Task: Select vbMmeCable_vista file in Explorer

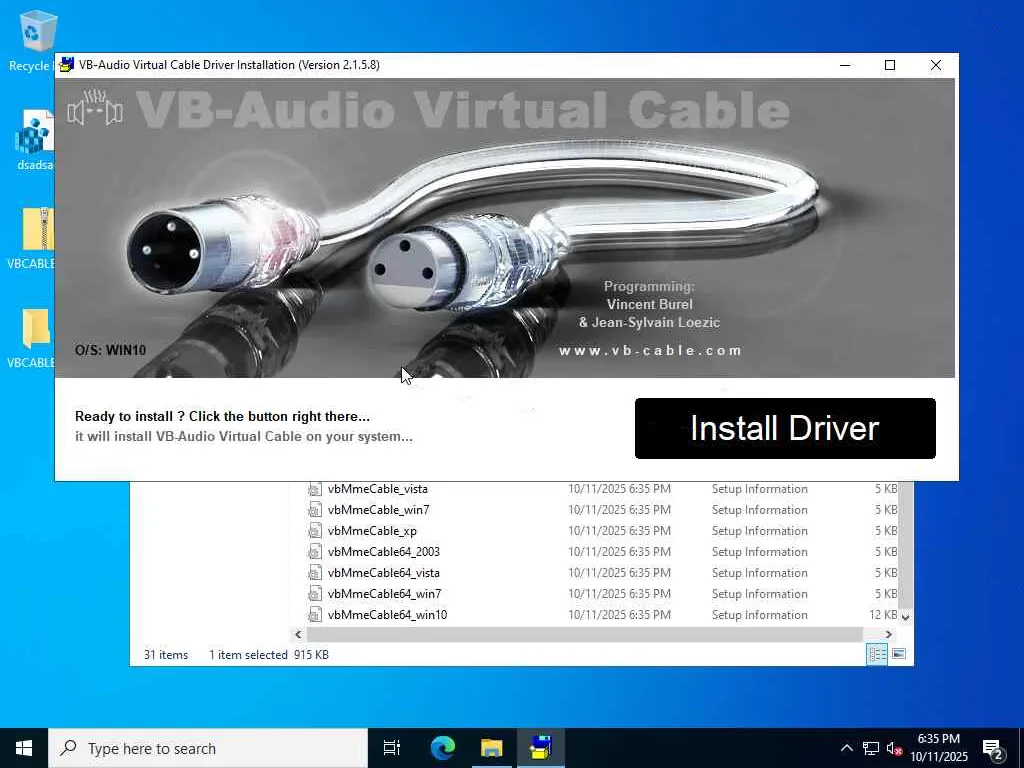Action: (x=377, y=489)
